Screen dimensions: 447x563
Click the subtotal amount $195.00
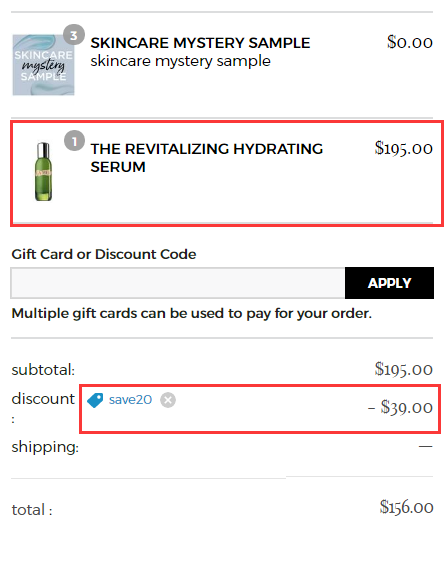click(x=404, y=369)
